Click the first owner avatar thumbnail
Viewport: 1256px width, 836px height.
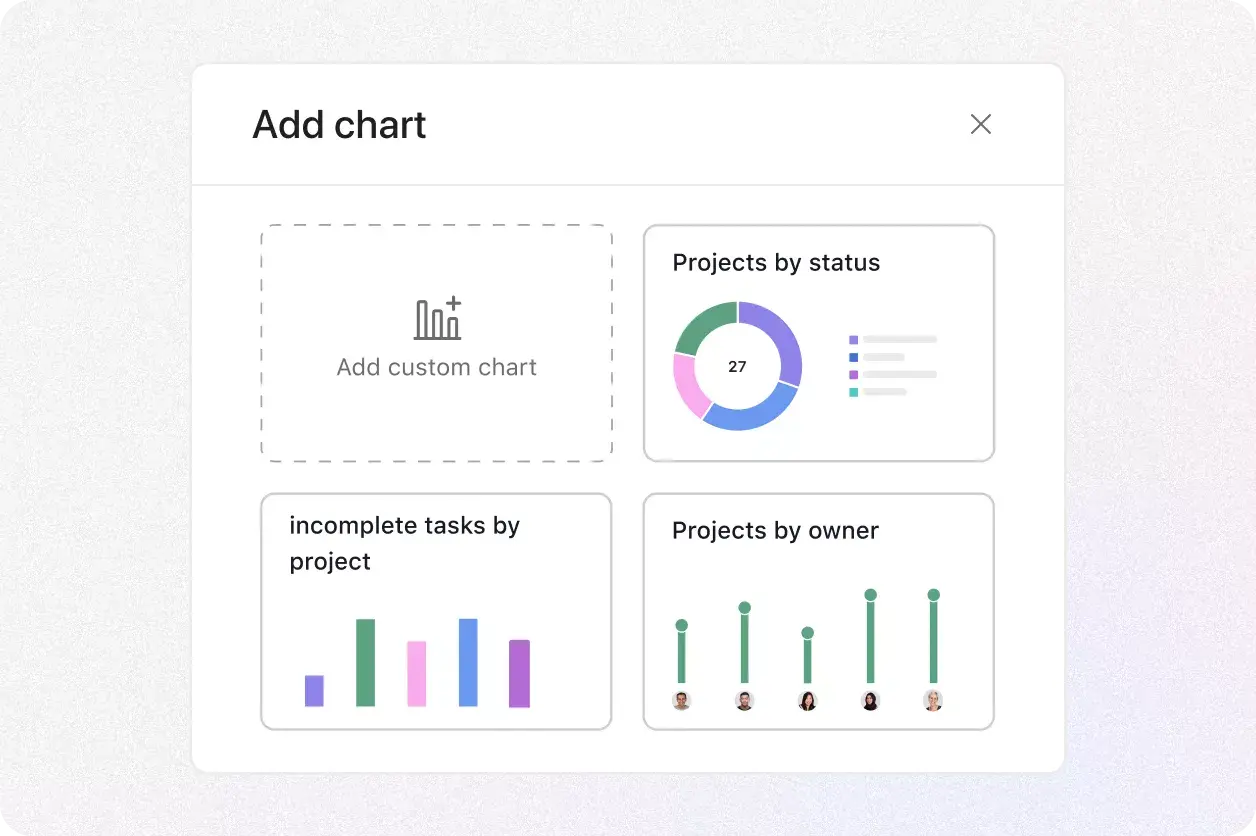point(681,701)
